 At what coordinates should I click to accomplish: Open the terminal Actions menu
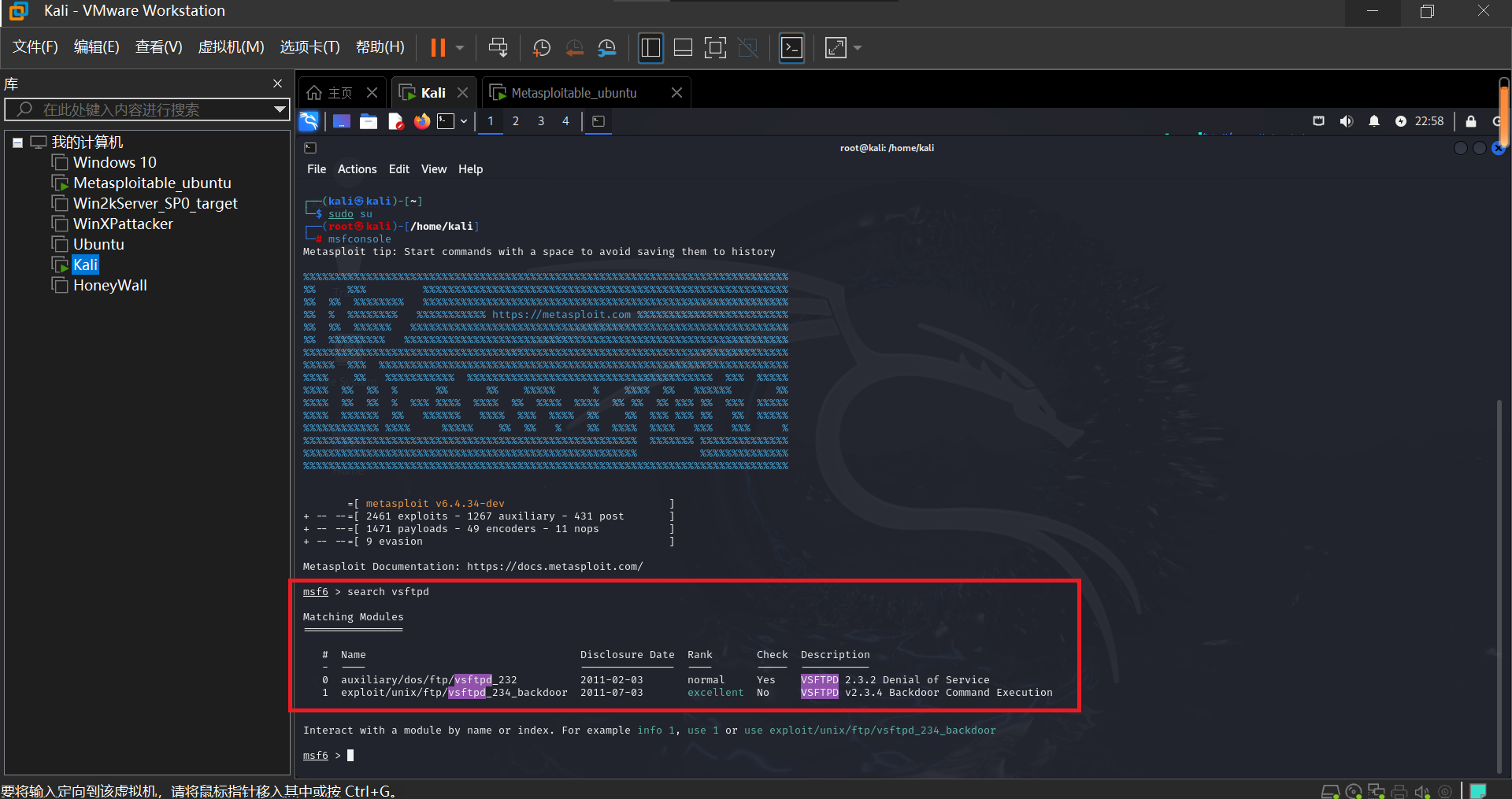(x=358, y=169)
